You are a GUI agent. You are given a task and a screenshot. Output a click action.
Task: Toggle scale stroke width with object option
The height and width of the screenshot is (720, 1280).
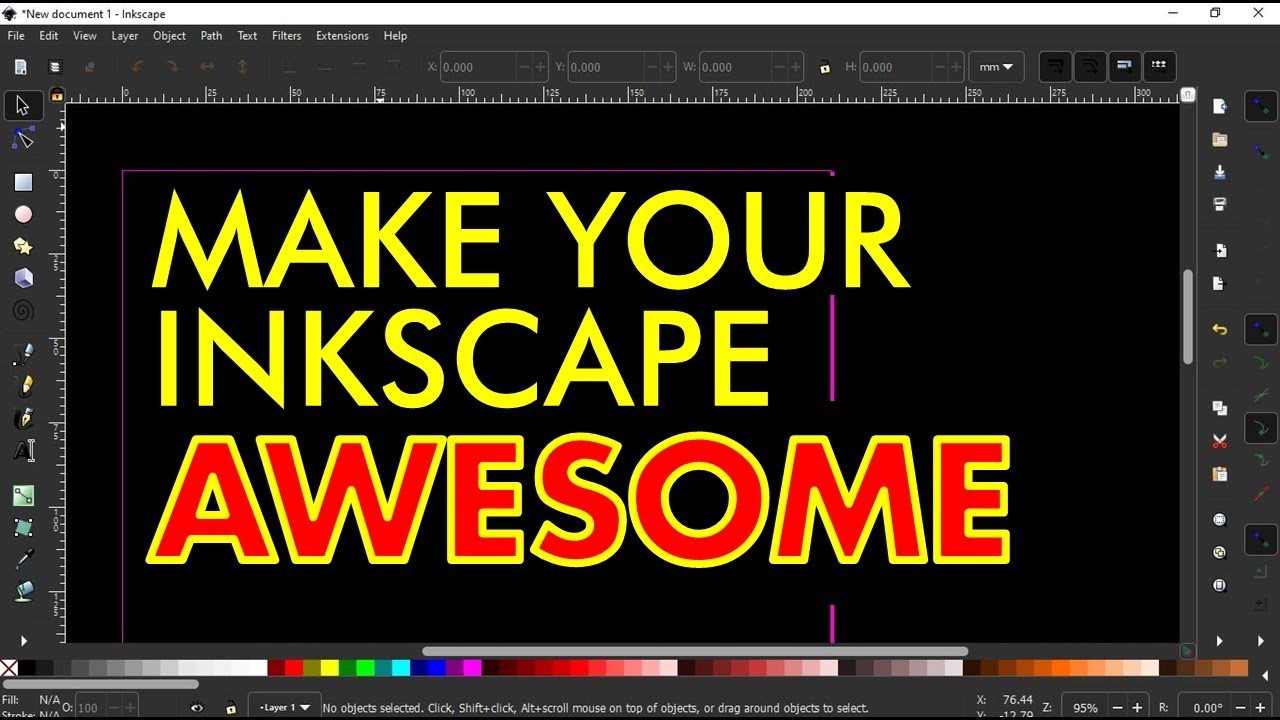click(x=1055, y=67)
